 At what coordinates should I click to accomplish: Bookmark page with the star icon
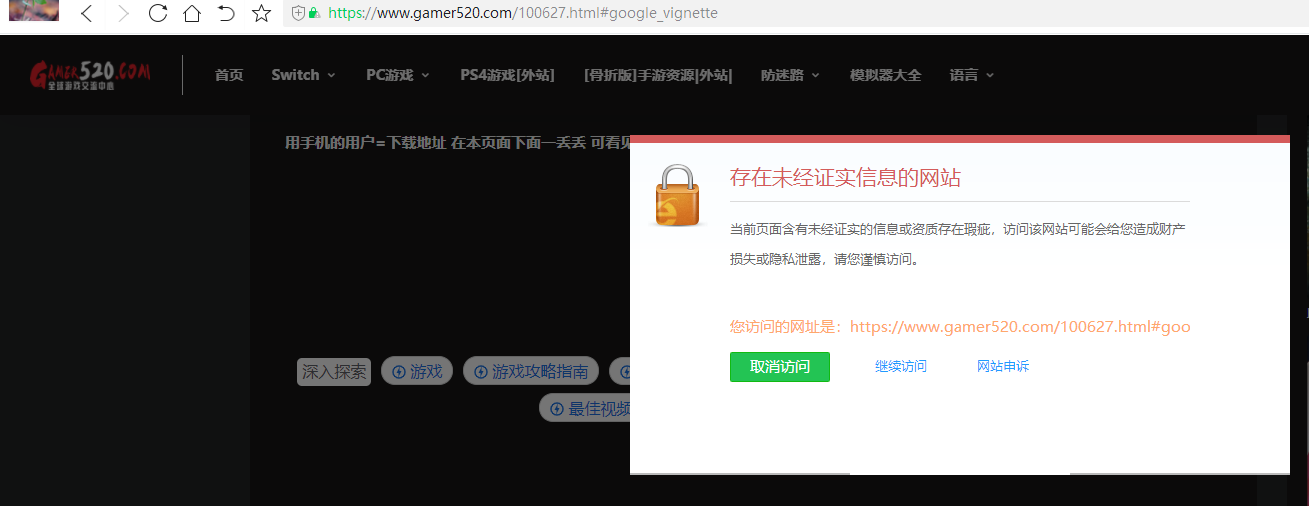tap(261, 14)
